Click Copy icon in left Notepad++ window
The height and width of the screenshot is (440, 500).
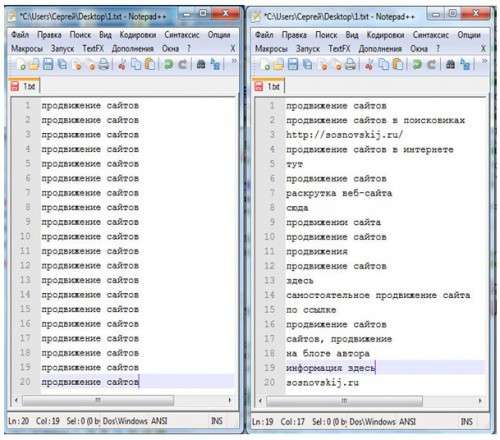point(136,64)
